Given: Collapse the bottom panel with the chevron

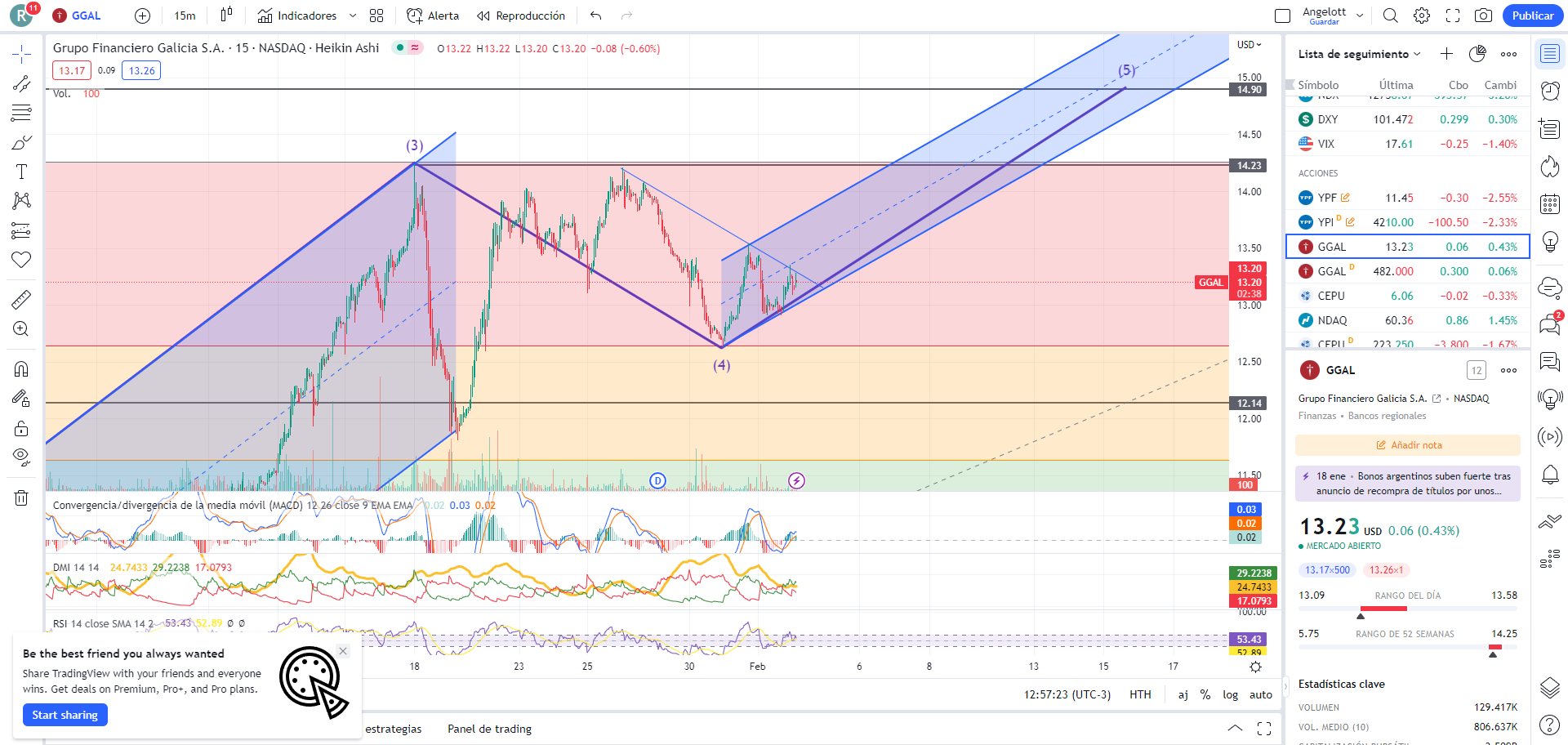Looking at the screenshot, I should (1235, 729).
